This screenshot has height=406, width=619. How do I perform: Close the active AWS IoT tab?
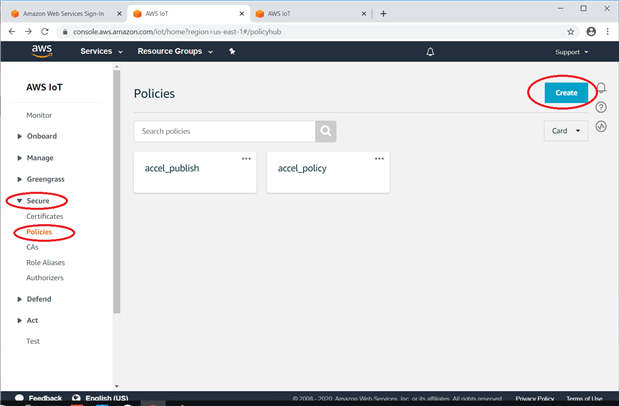coord(242,14)
